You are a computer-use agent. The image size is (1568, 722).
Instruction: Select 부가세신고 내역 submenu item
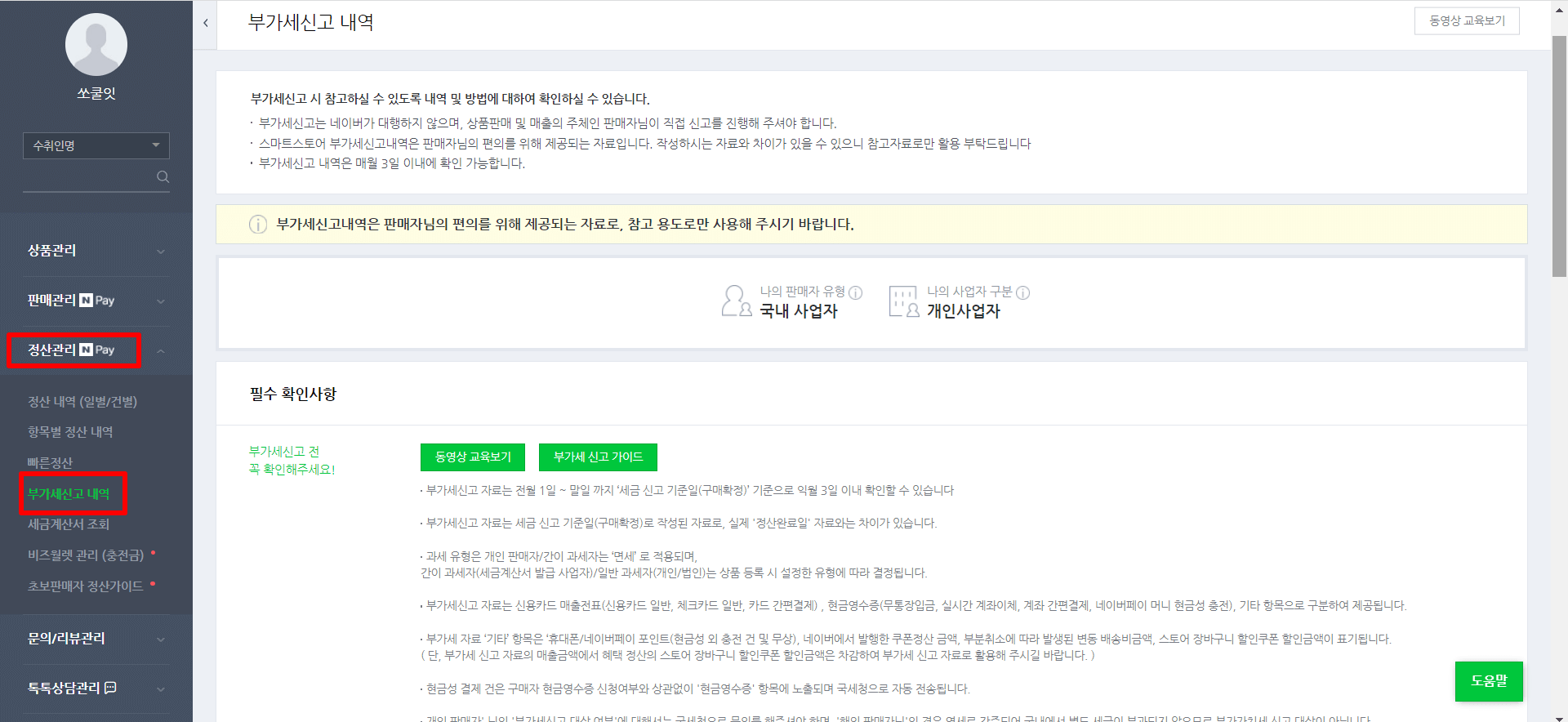[x=69, y=494]
